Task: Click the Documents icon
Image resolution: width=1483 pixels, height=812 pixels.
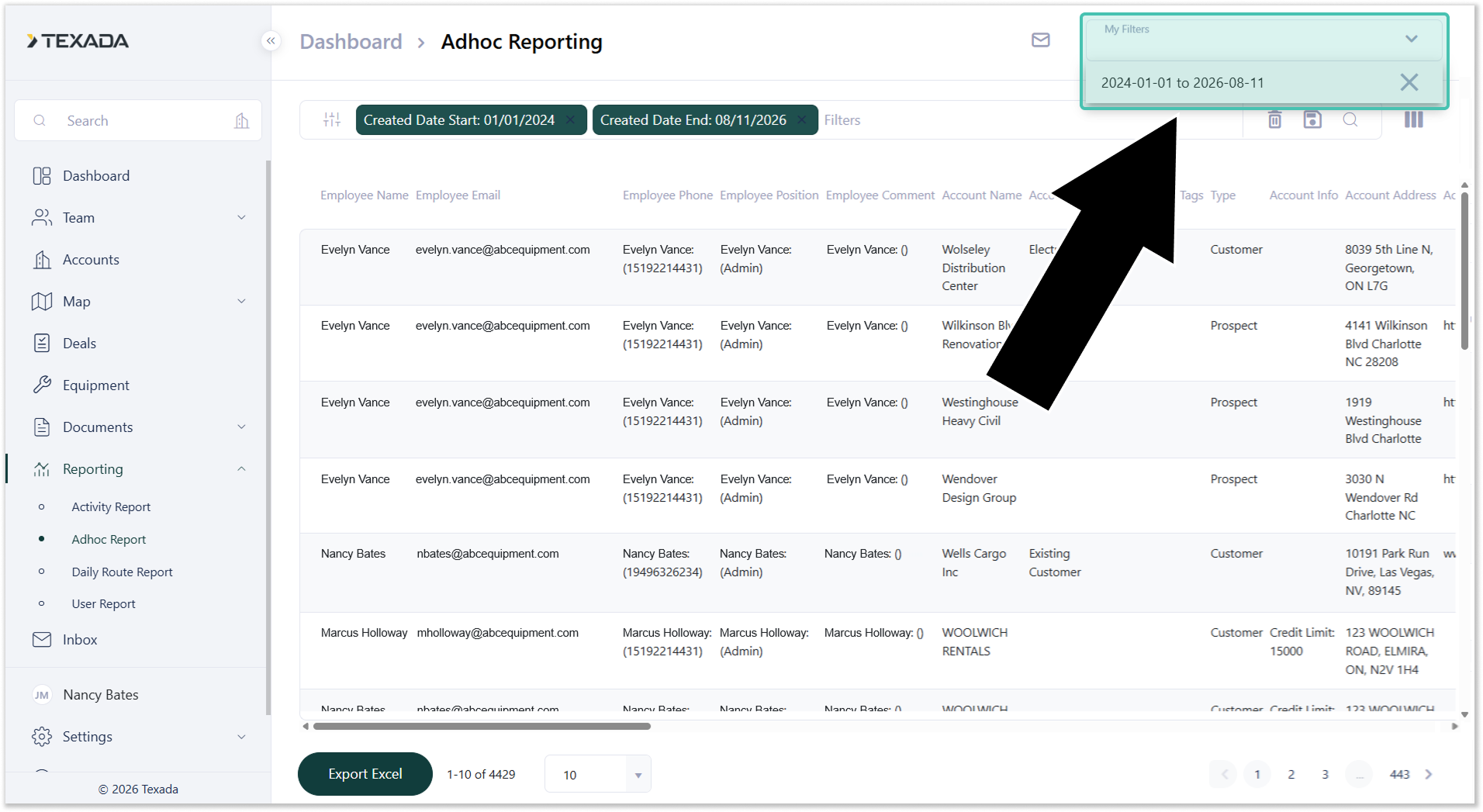Action: 42,427
